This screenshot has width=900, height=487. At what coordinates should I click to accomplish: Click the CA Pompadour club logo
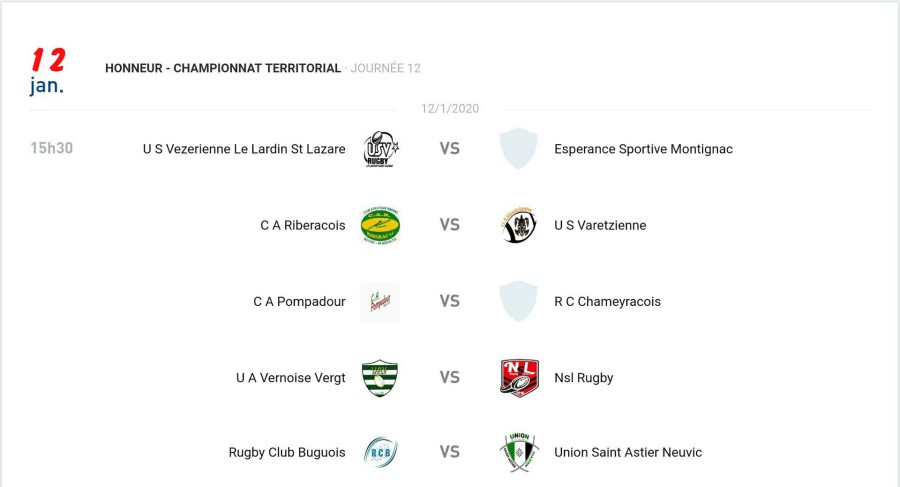tap(380, 301)
